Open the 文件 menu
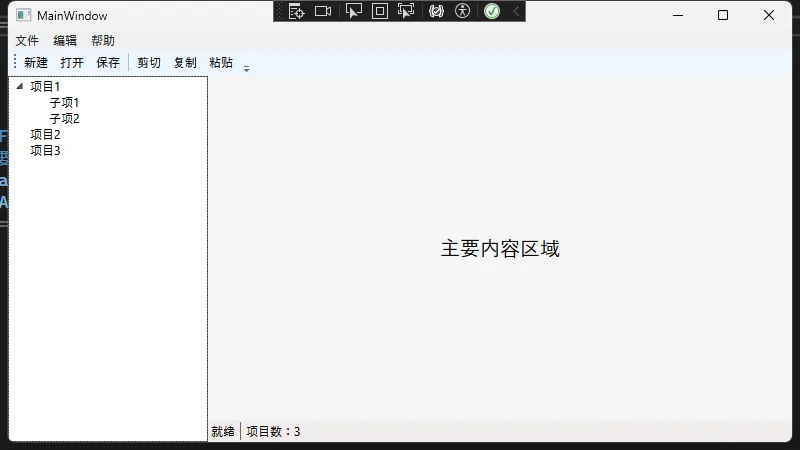Image resolution: width=800 pixels, height=450 pixels. 27,41
